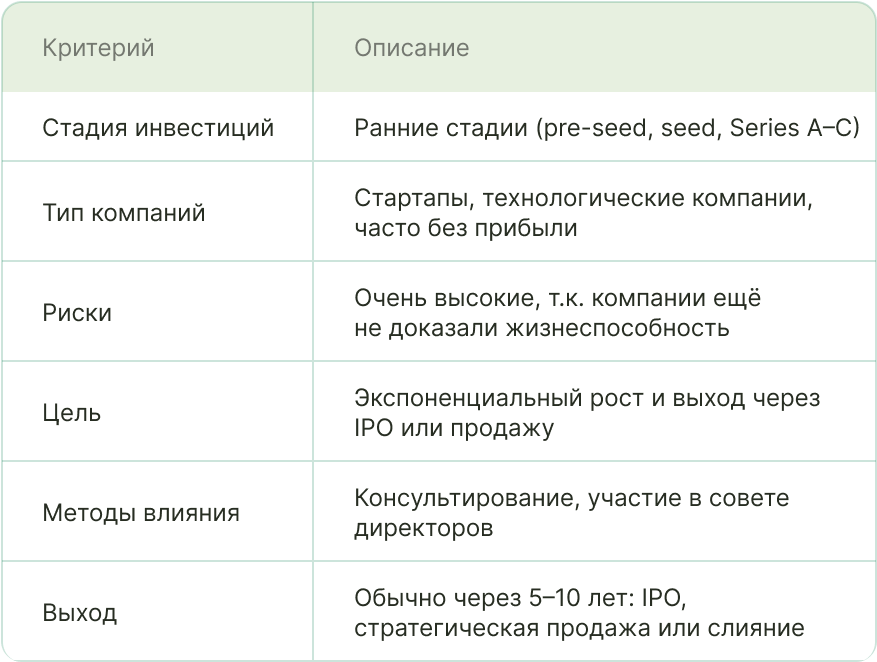Click the Критерий column header
The width and height of the screenshot is (877, 662).
[98, 48]
